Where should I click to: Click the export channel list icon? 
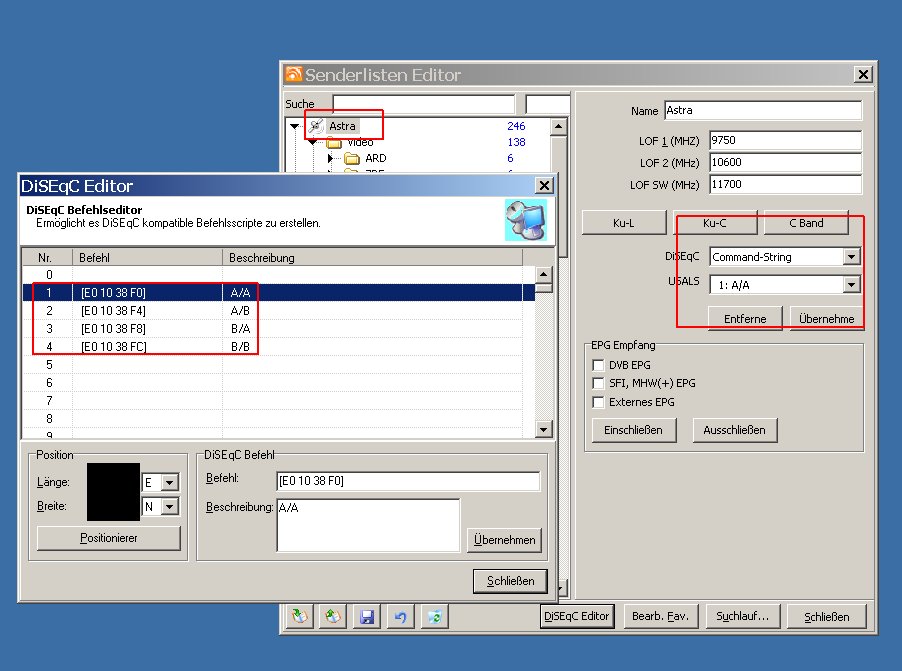point(333,617)
